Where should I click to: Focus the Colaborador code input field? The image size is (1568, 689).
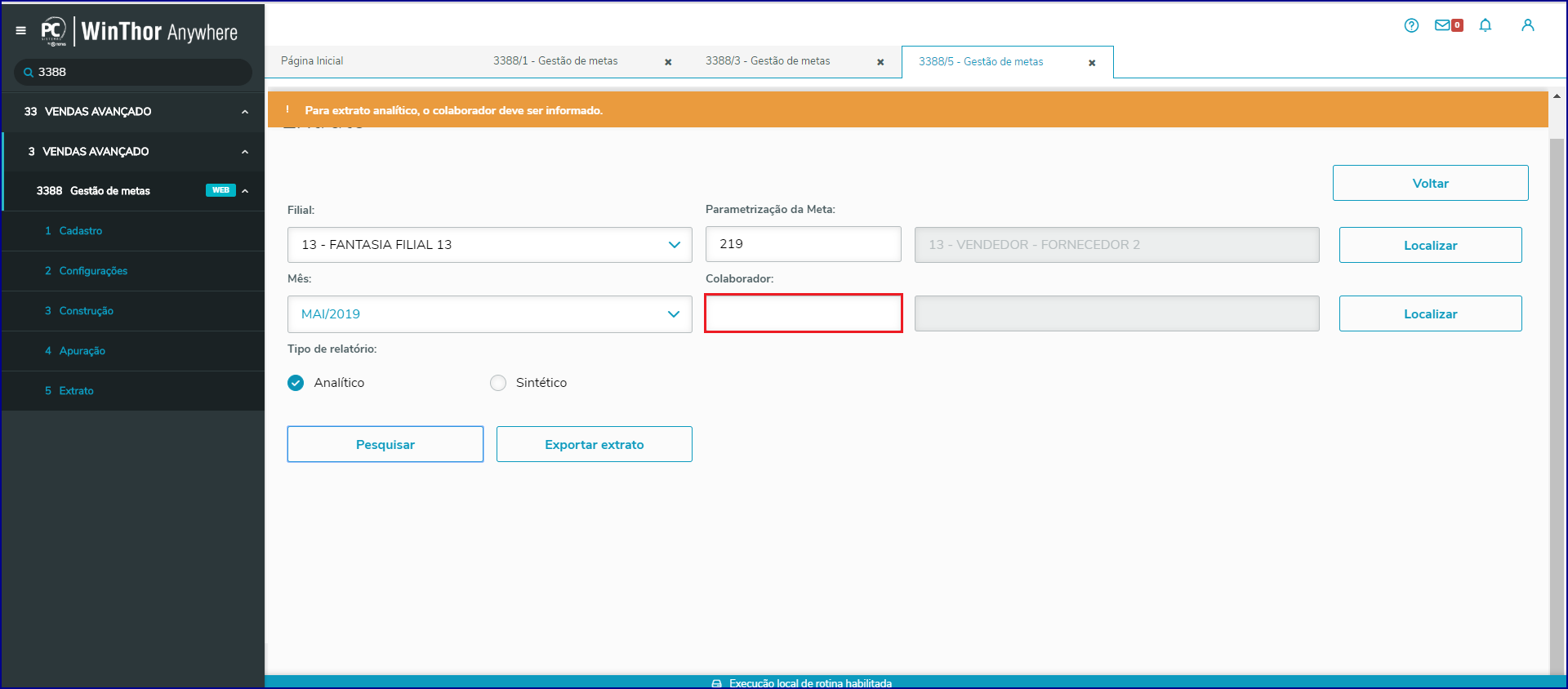click(x=804, y=313)
